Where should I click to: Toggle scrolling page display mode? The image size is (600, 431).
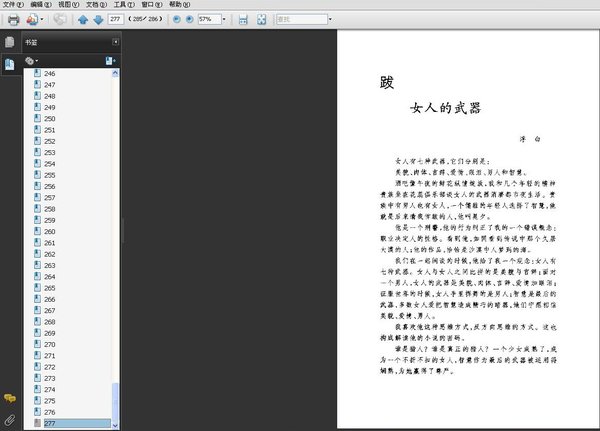pyautogui.click(x=244, y=19)
